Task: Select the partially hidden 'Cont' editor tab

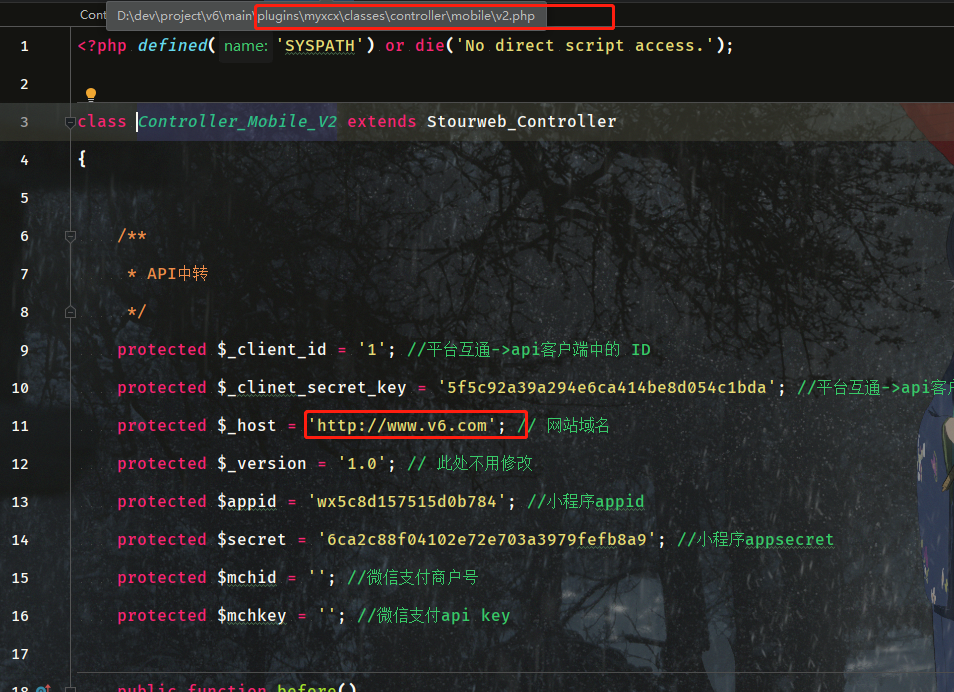Action: [x=92, y=15]
